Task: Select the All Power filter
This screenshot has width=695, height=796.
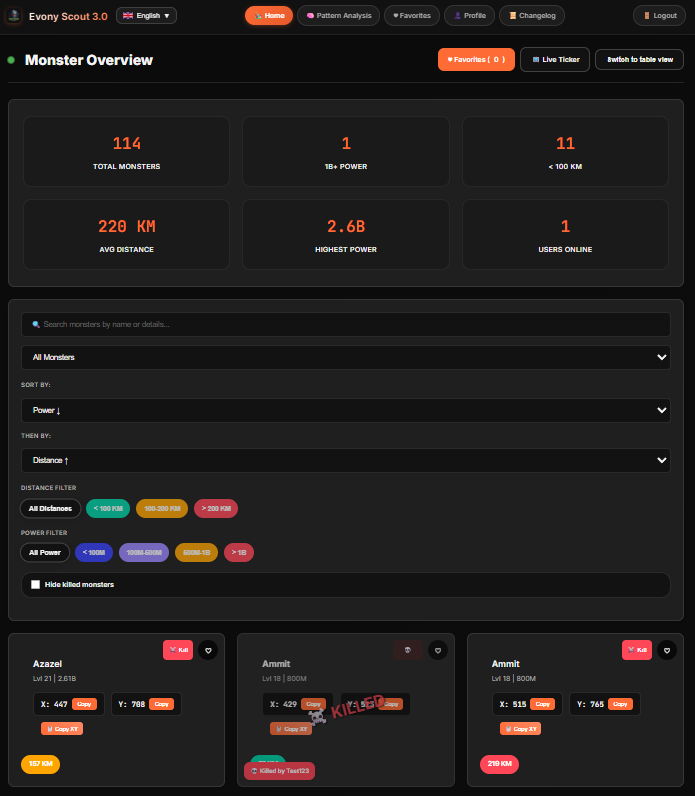Action: pyautogui.click(x=45, y=553)
